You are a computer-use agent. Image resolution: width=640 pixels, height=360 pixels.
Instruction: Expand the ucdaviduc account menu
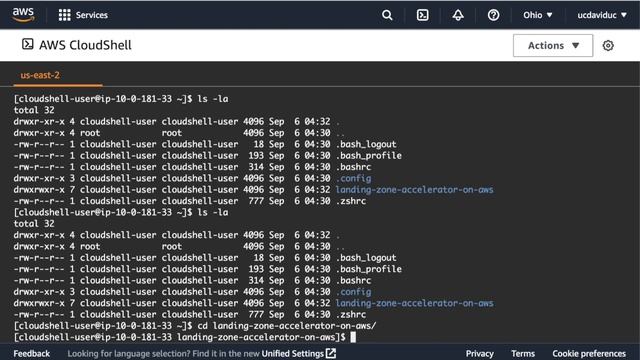click(x=602, y=15)
